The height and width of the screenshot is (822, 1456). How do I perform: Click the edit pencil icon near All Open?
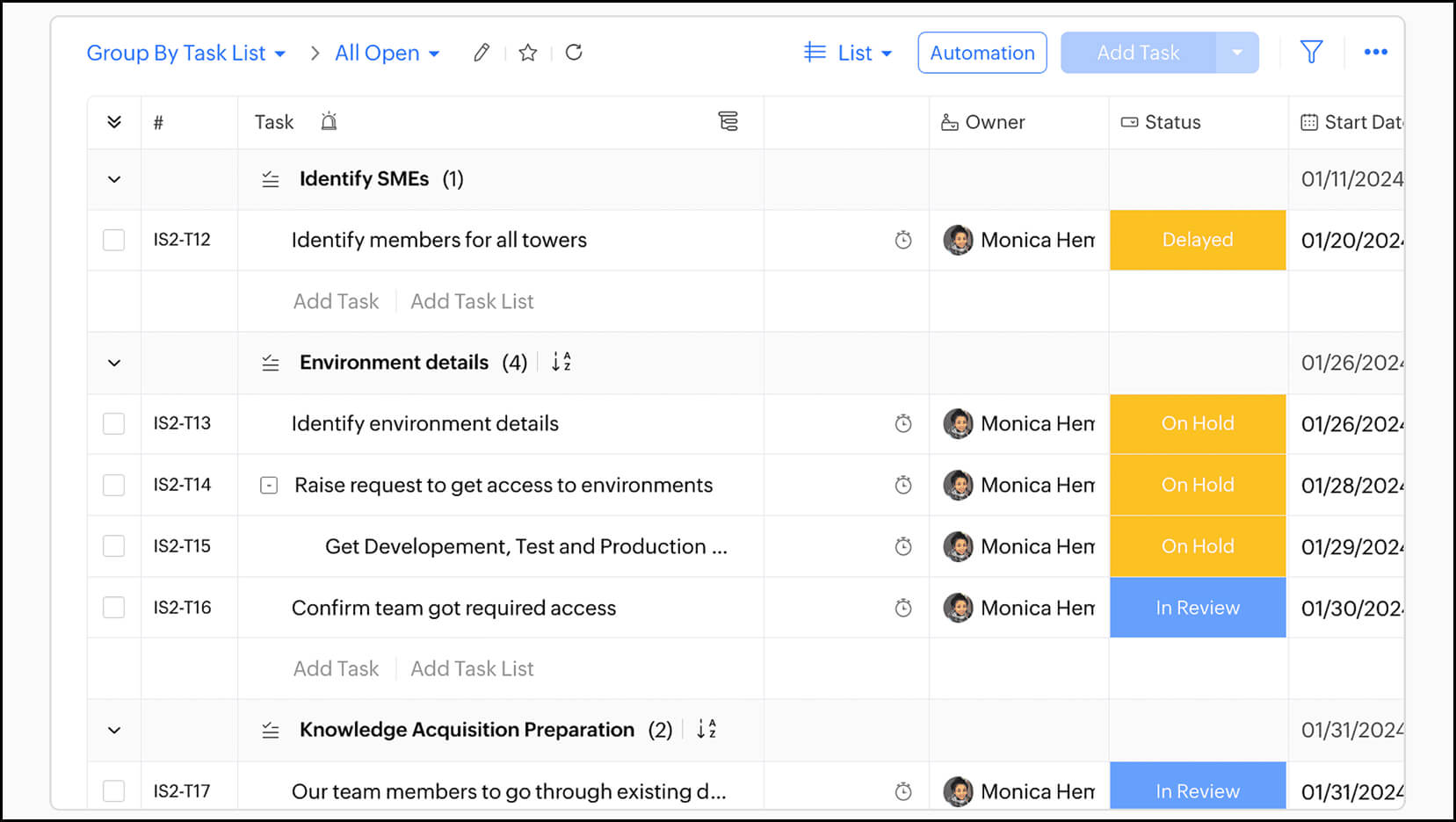pyautogui.click(x=481, y=53)
